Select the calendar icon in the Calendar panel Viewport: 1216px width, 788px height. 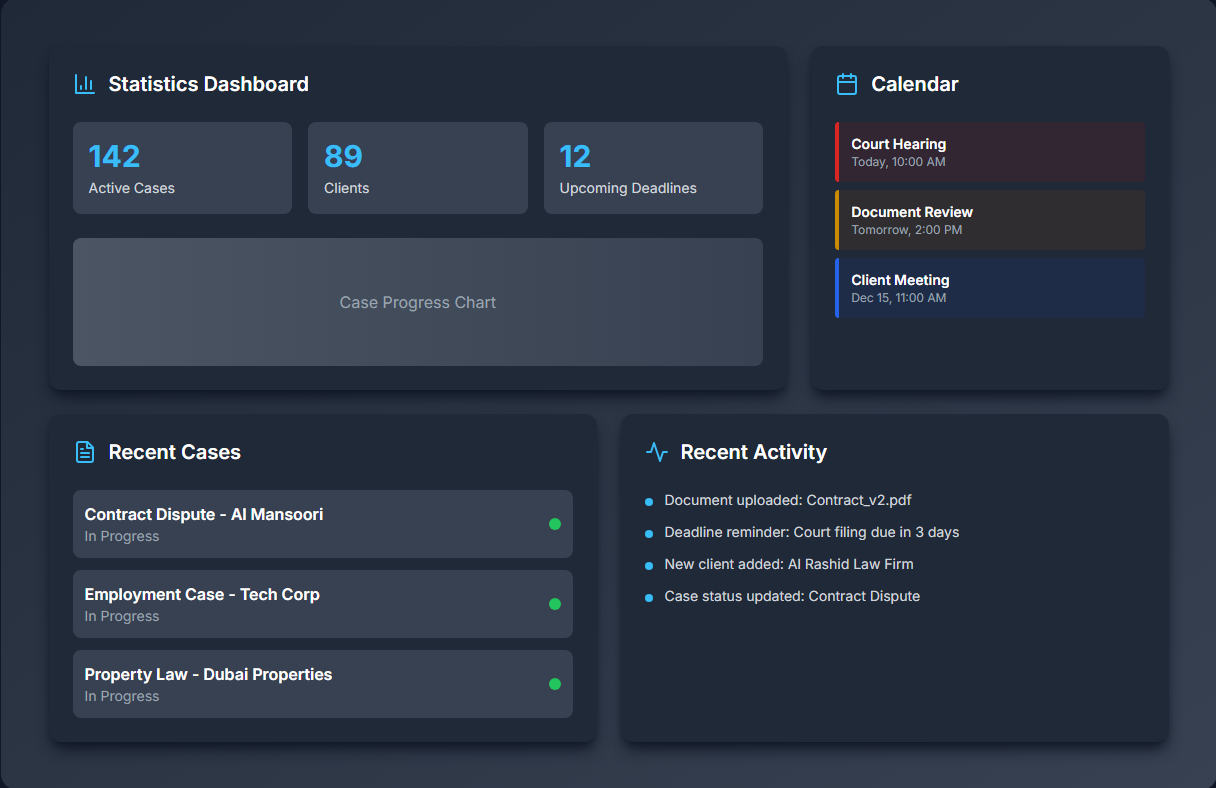846,84
